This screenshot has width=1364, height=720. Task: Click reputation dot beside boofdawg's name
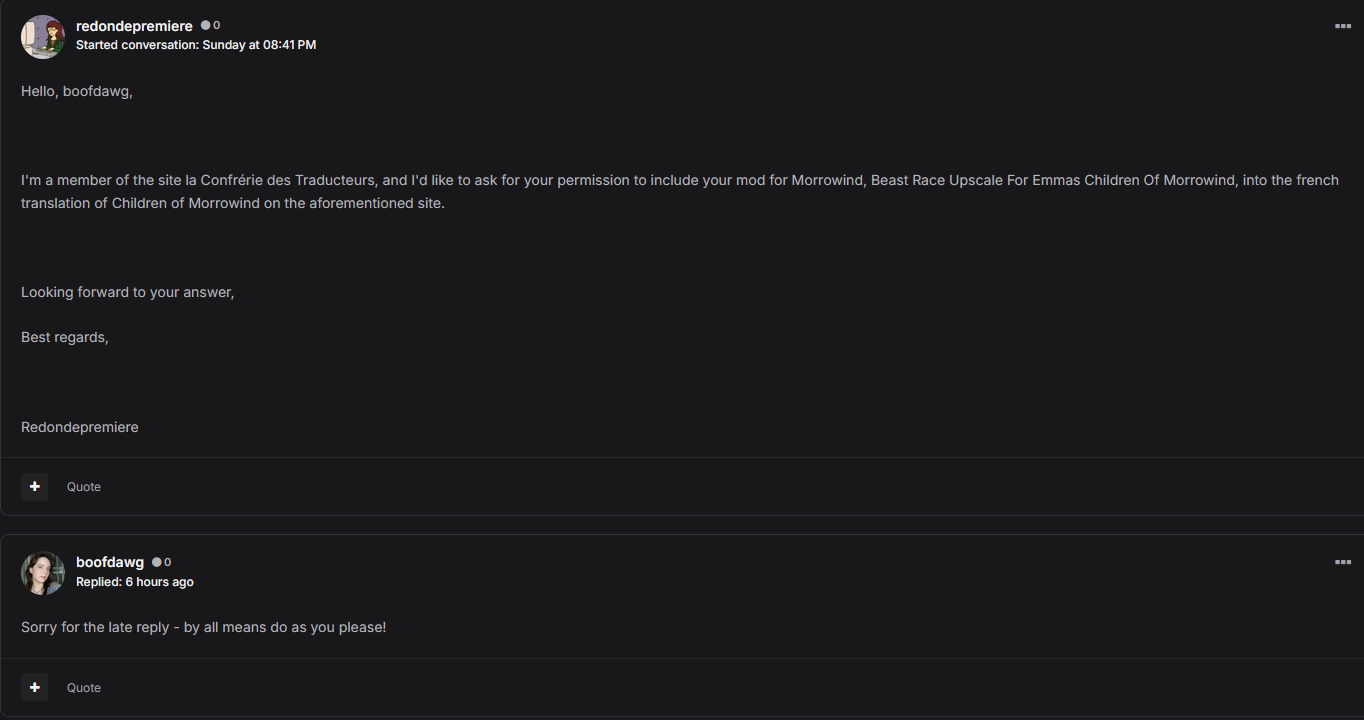157,562
